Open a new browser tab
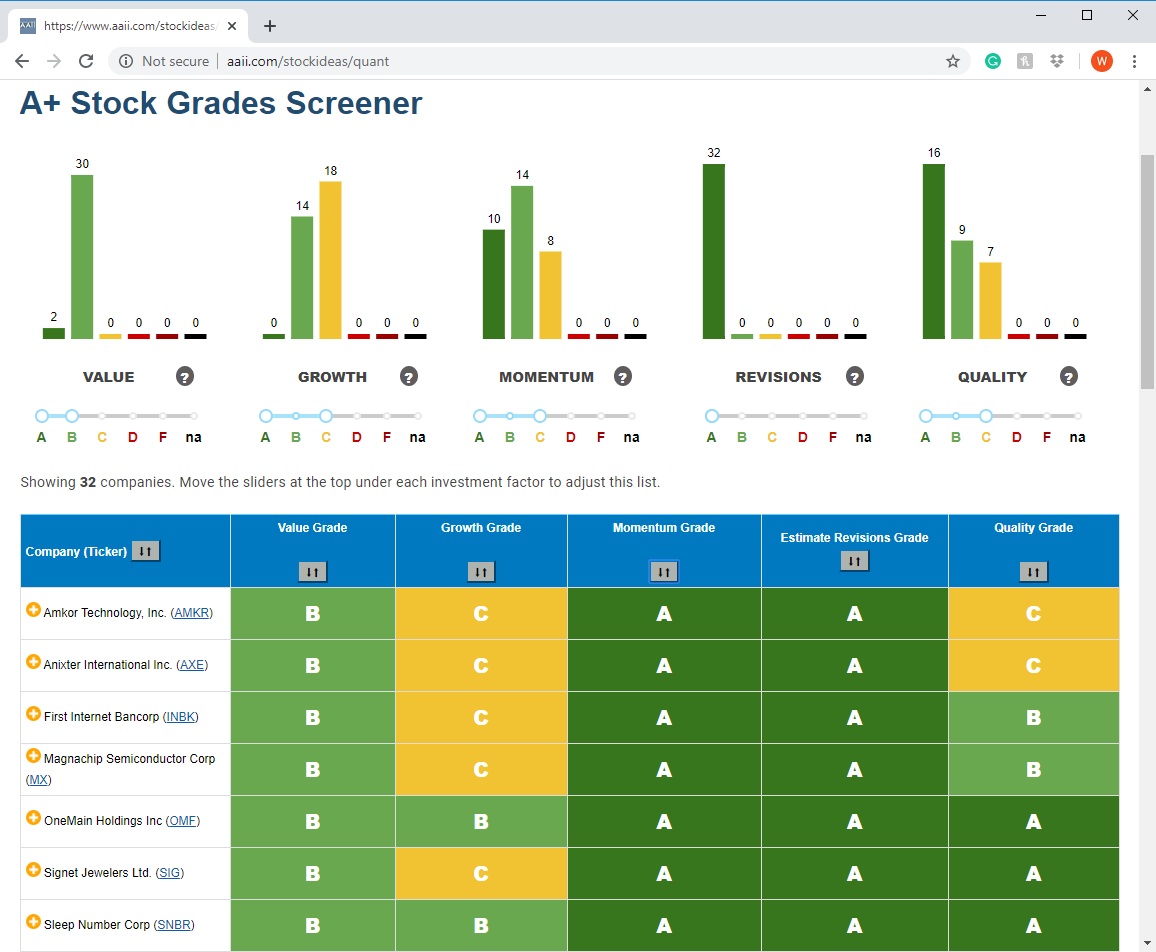 pos(270,26)
